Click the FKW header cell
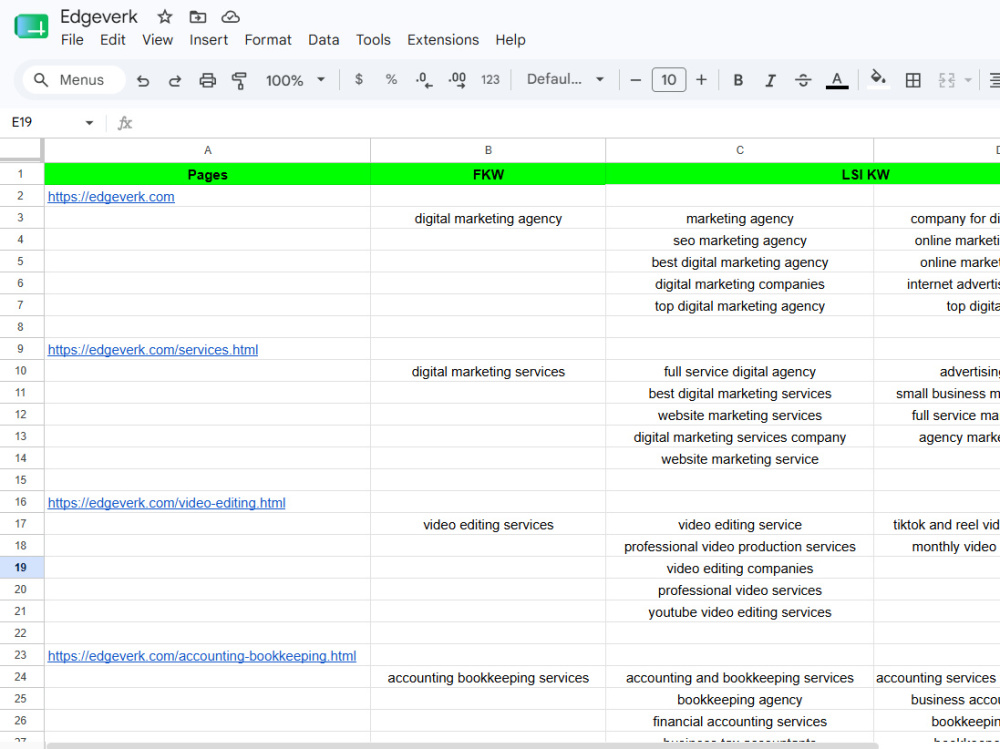This screenshot has height=749, width=1000. [x=488, y=174]
